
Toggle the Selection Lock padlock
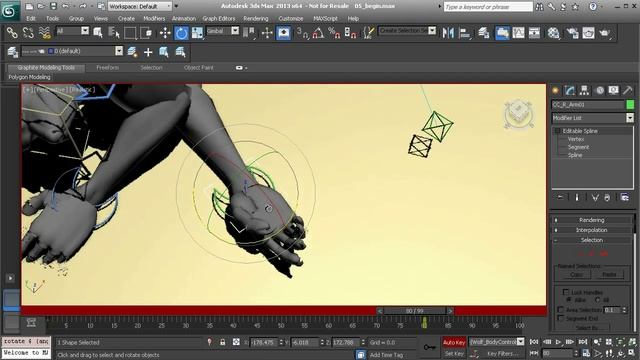coord(222,342)
